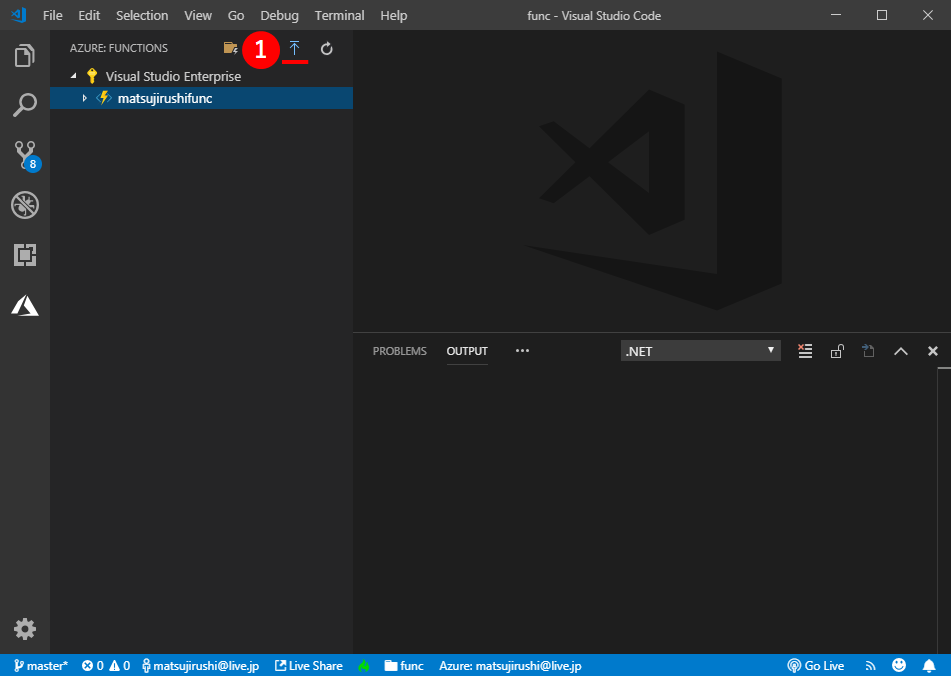Click the AZURE: FUNCTIONS panel header
The image size is (951, 676).
coord(119,48)
